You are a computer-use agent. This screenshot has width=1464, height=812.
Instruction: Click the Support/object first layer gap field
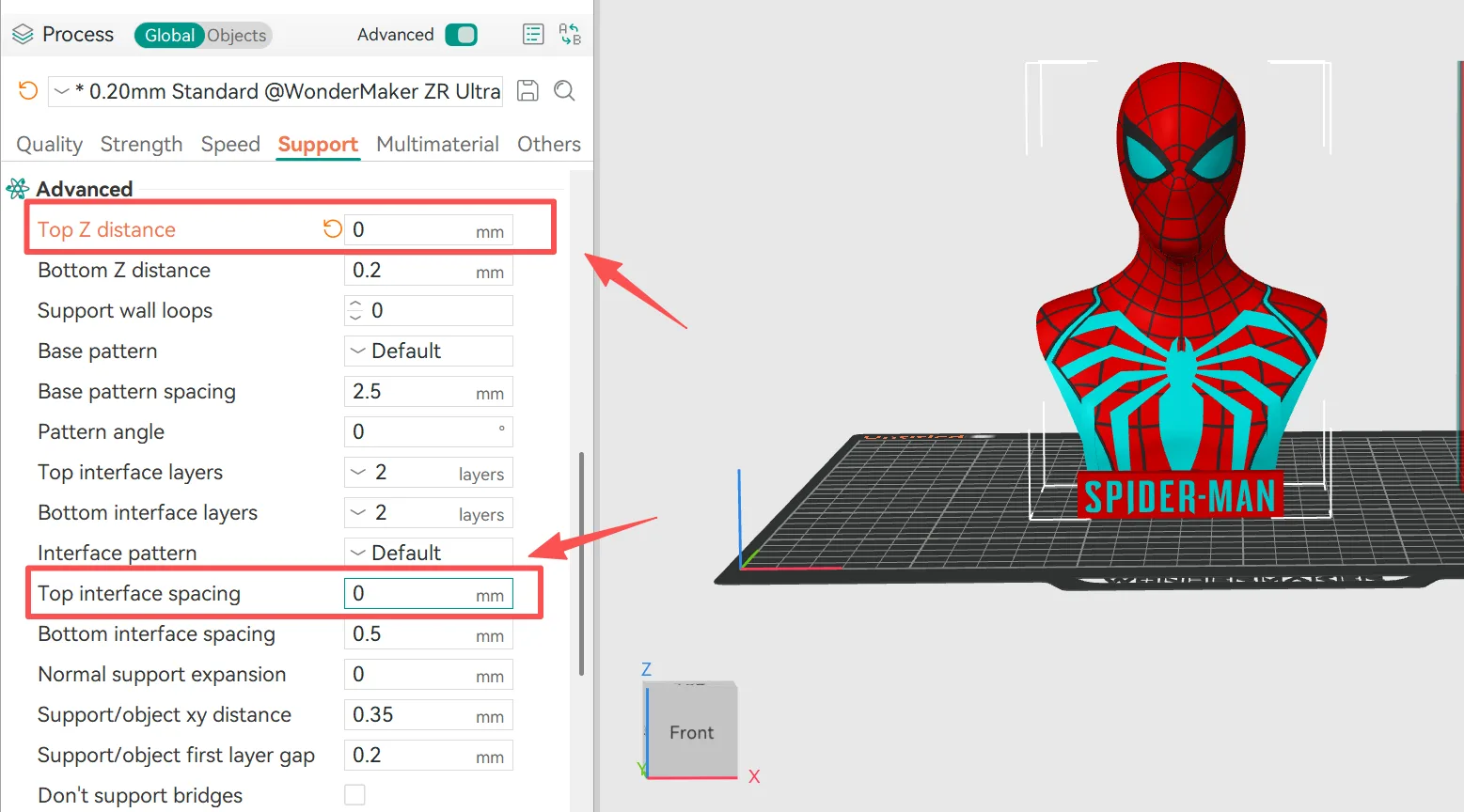pos(429,755)
